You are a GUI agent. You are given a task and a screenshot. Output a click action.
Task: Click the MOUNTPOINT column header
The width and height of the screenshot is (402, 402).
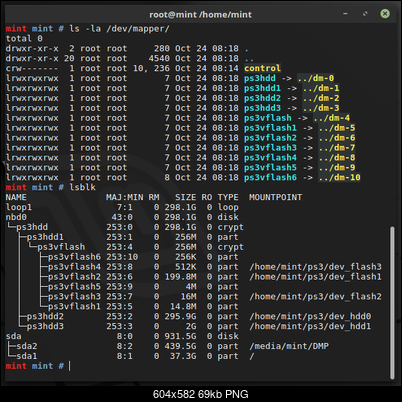pos(275,197)
